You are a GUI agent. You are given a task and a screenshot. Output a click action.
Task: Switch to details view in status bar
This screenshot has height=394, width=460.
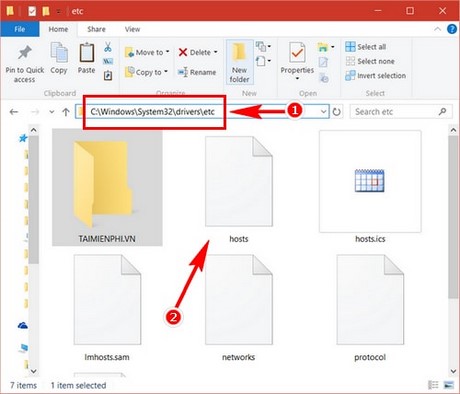(433, 385)
